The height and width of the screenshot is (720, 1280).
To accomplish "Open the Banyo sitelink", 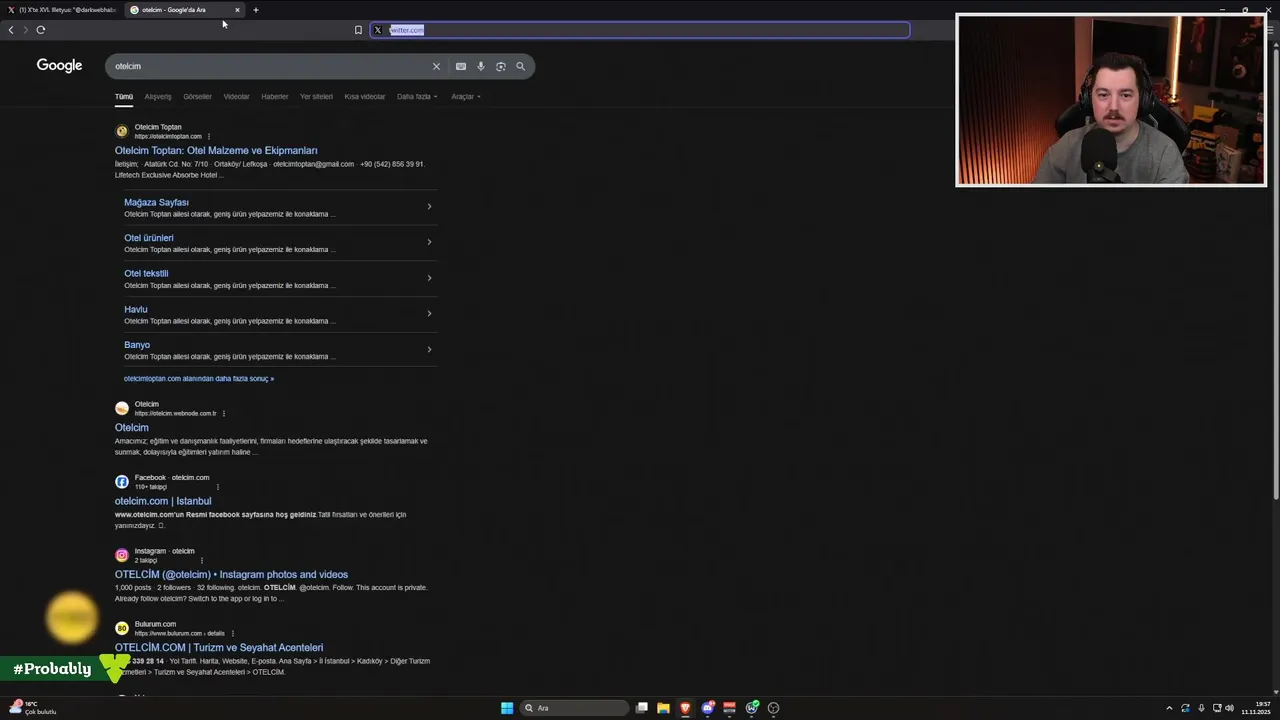I will 137,345.
